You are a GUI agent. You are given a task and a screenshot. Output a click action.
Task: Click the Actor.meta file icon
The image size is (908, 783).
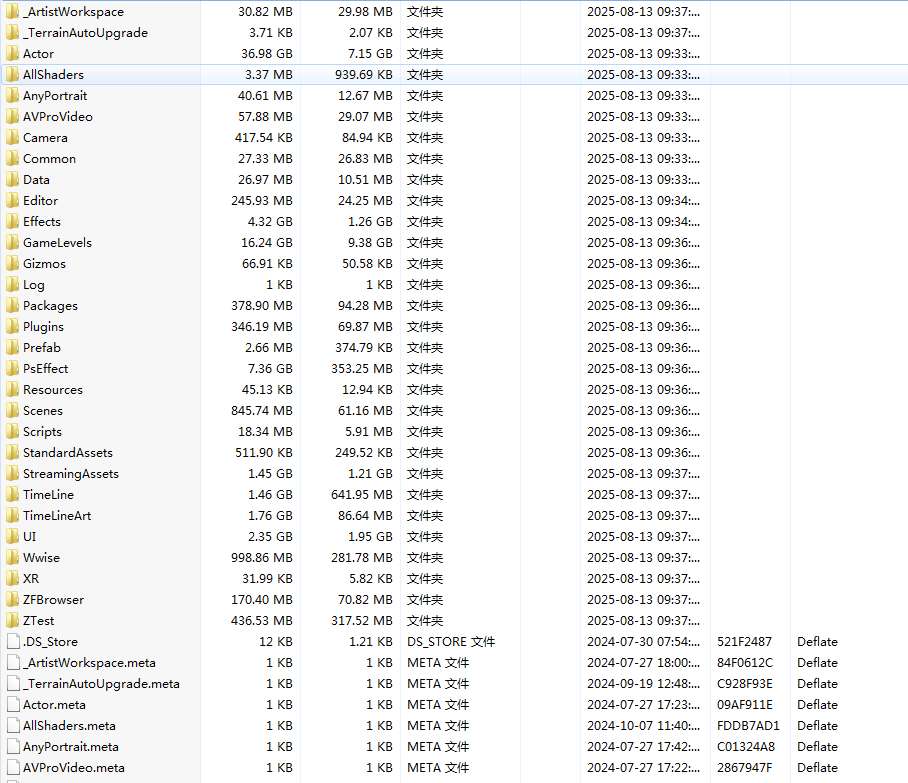[12, 704]
